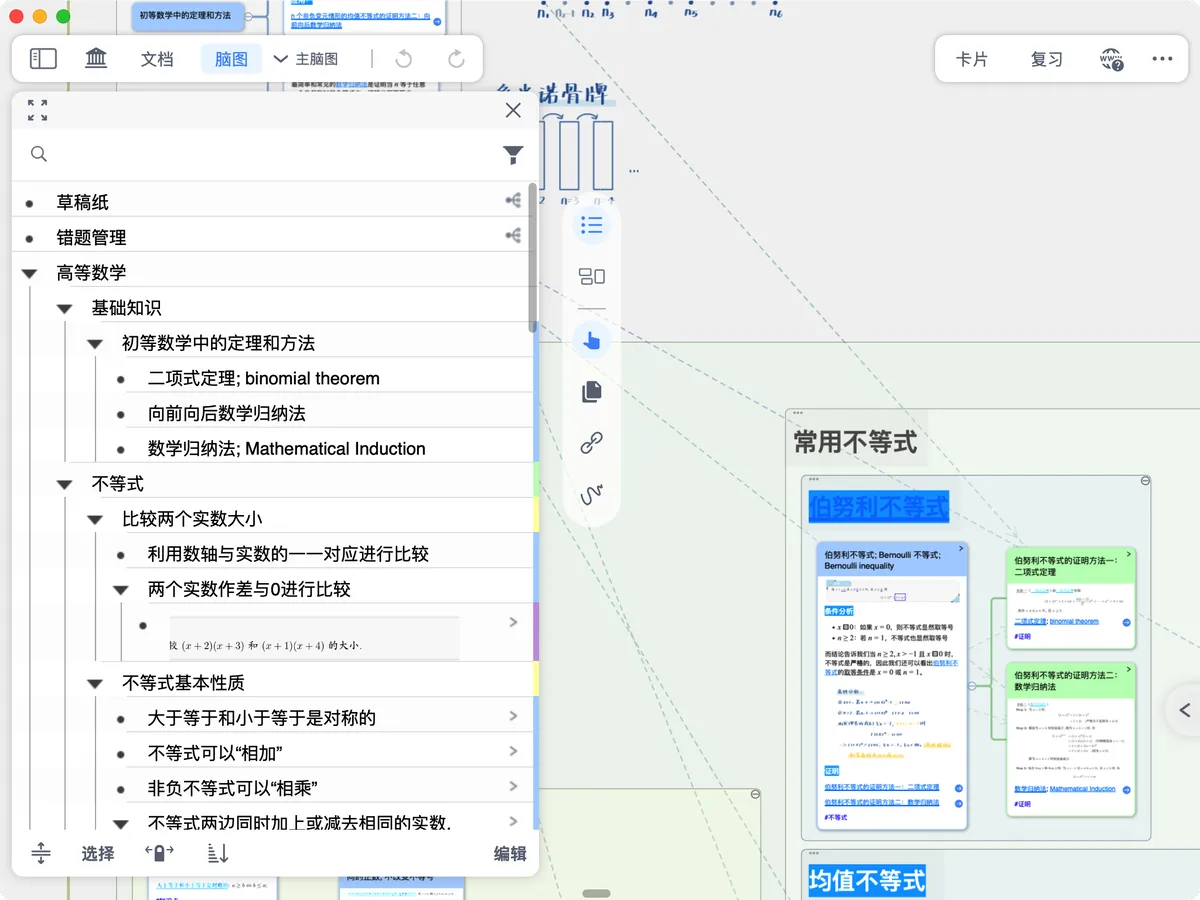Select the 常用不等式 group title
Viewport: 1200px width, 900px height.
(856, 441)
